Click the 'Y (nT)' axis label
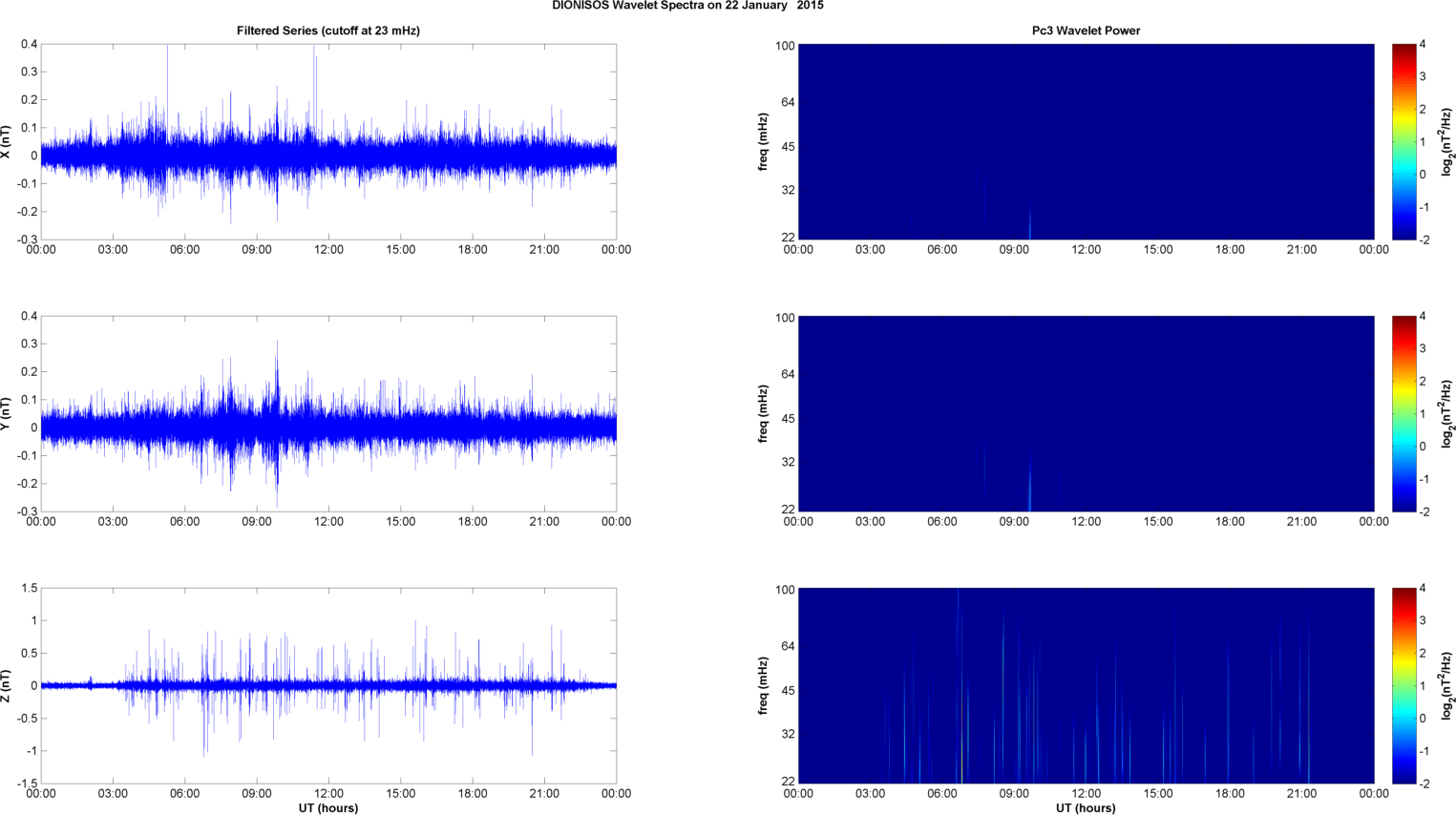Screen dimensions: 1456x815 click(x=7, y=414)
